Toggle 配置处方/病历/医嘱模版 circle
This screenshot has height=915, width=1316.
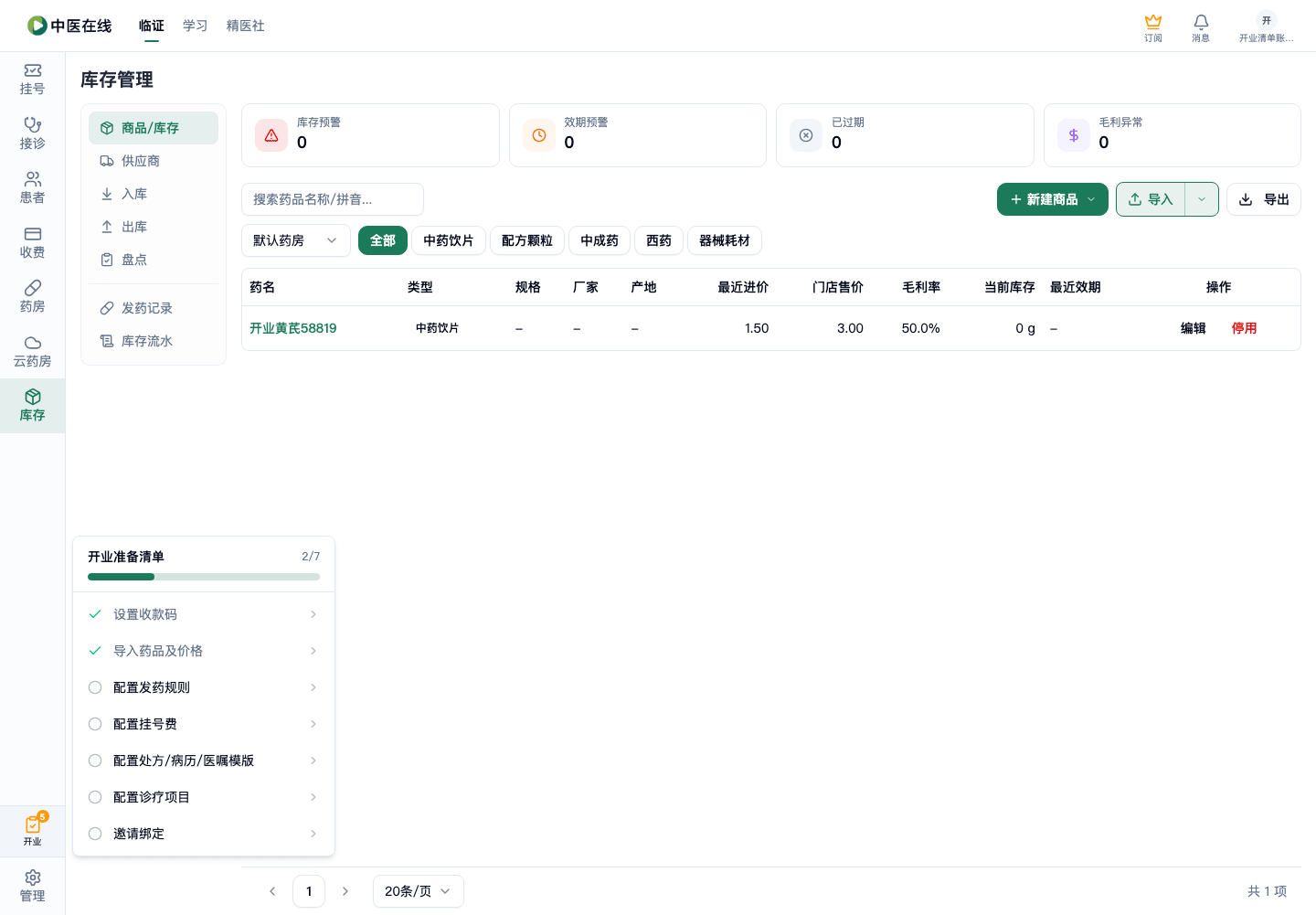coord(95,761)
